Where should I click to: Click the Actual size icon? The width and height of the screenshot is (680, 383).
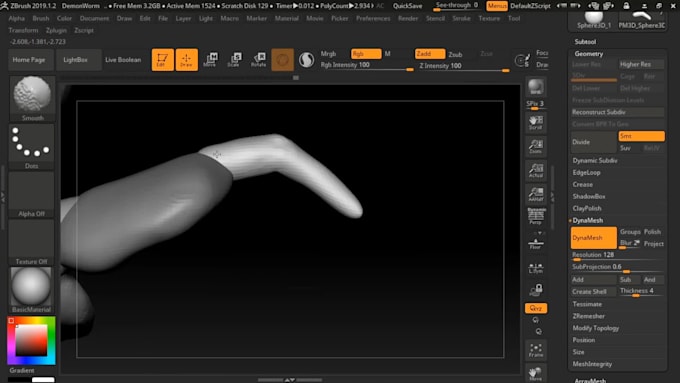pyautogui.click(x=536, y=170)
